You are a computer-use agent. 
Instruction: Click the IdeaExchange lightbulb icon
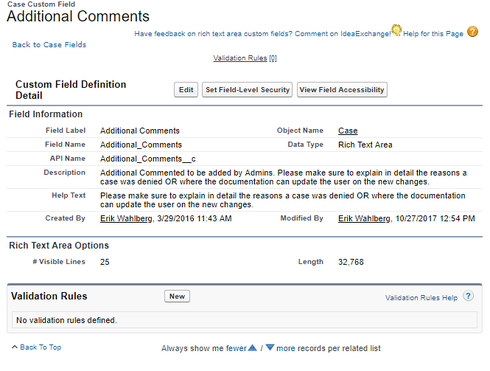click(396, 30)
